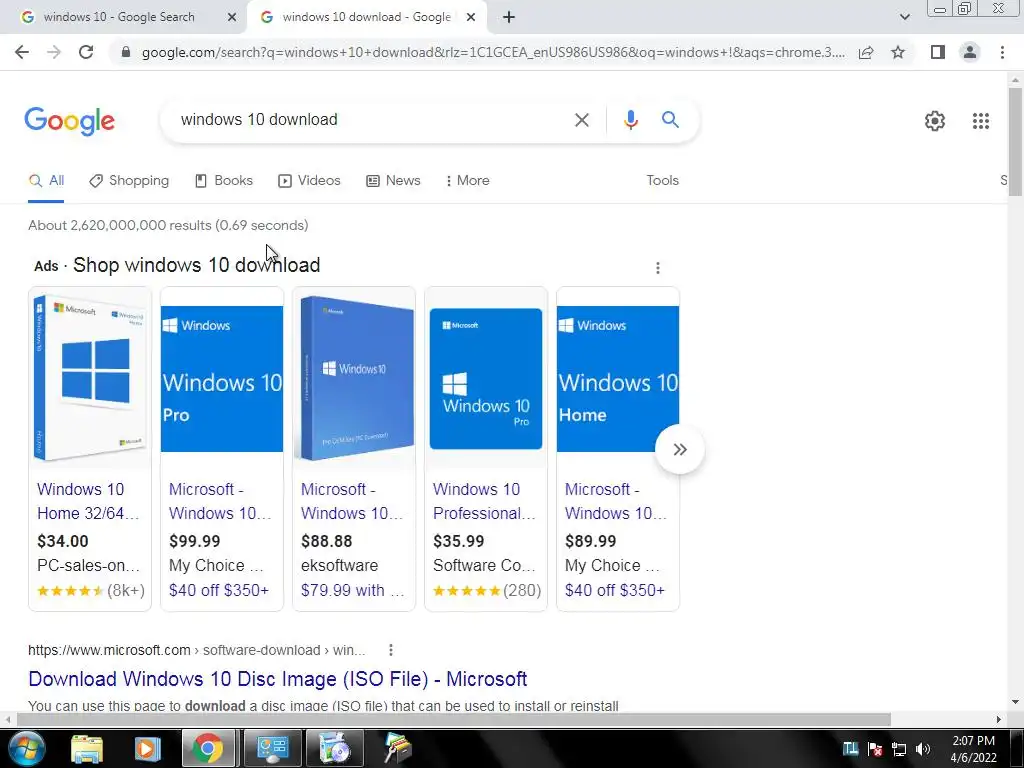Click the Action Center flag in the system tray
Viewport: 1024px width, 768px height.
(875, 749)
